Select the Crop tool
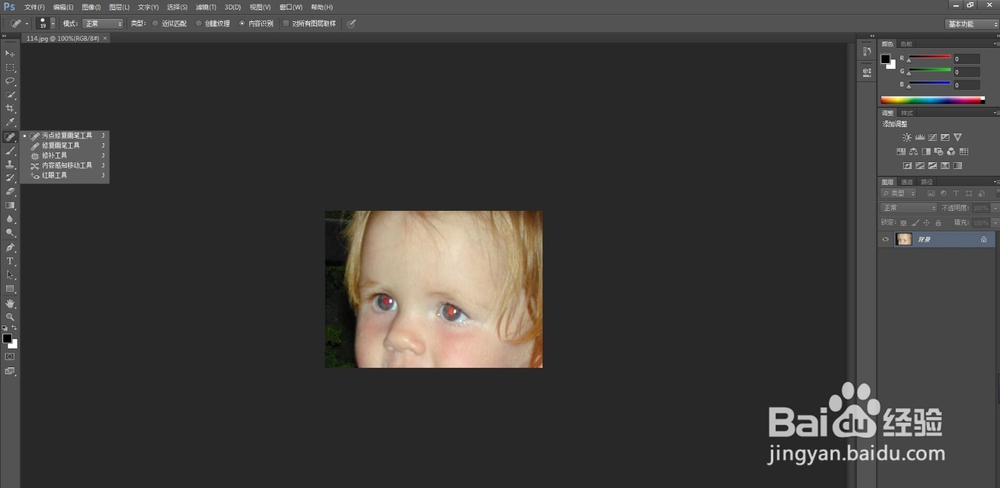The height and width of the screenshot is (488, 1000). point(10,109)
